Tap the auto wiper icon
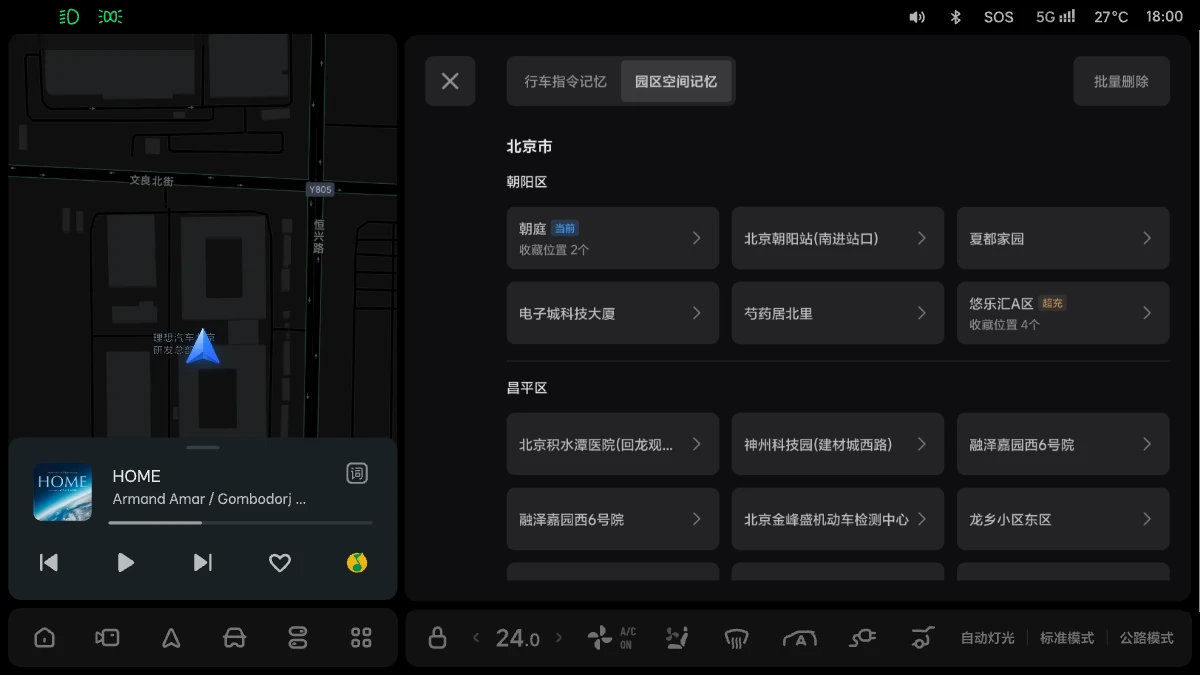The image size is (1200, 675). [x=800, y=638]
